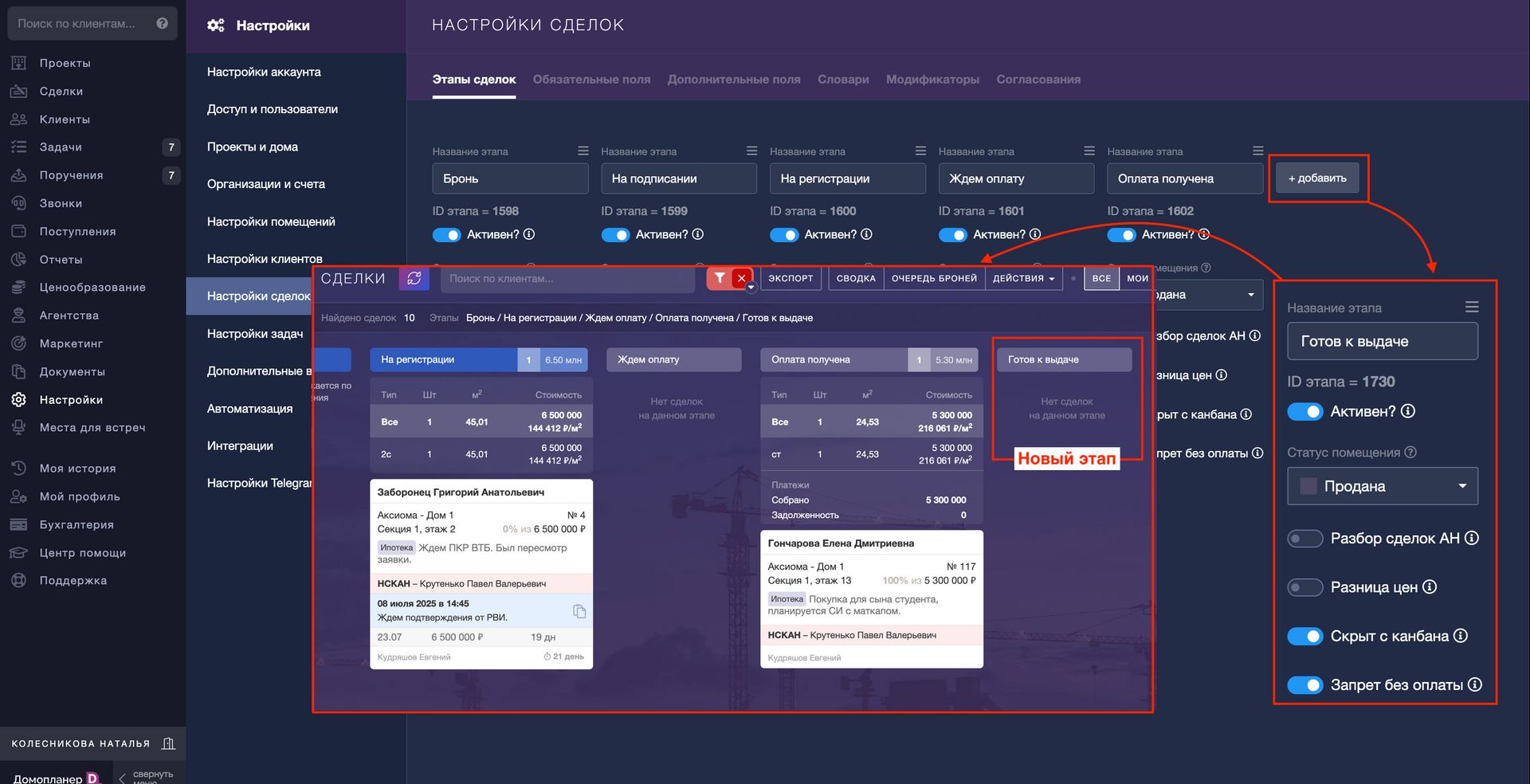Click ОЧЕРЕДЬ БРОНЕЙ button
Viewport: 1530px width, 784px height.
[x=934, y=278]
